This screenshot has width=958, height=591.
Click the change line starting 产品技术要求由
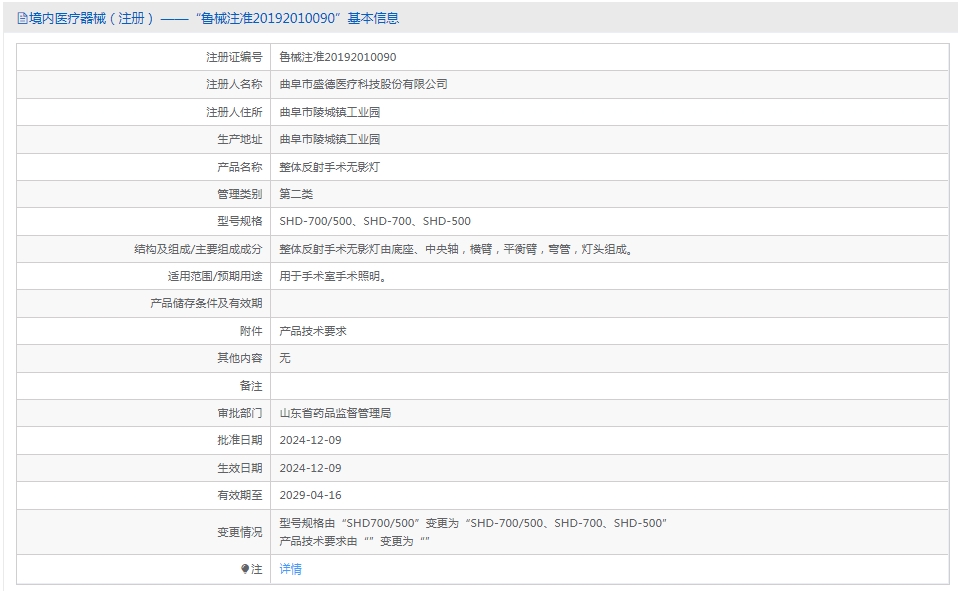pyautogui.click(x=354, y=541)
